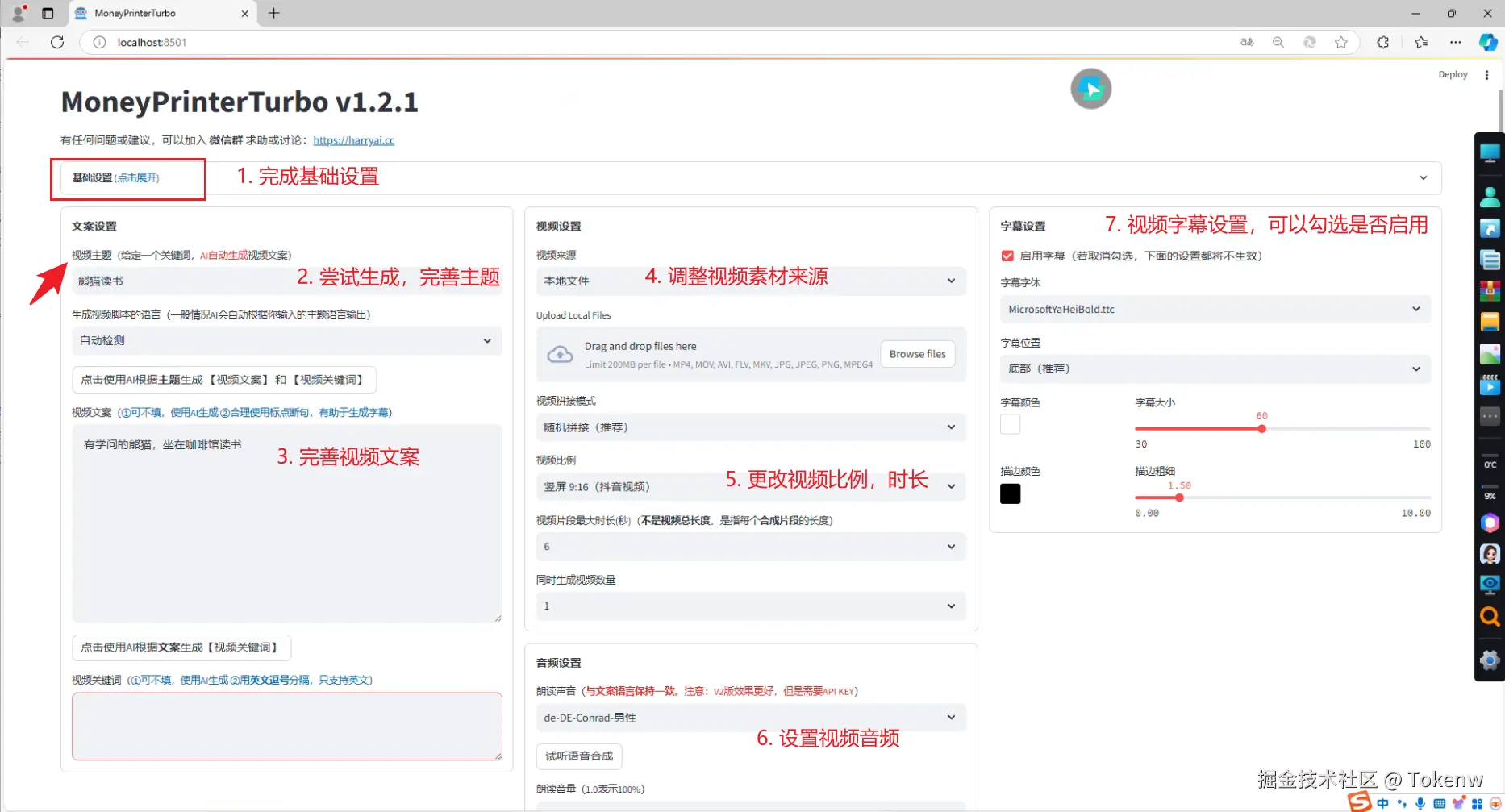Click the site information icon beside localhost

pyautogui.click(x=99, y=42)
